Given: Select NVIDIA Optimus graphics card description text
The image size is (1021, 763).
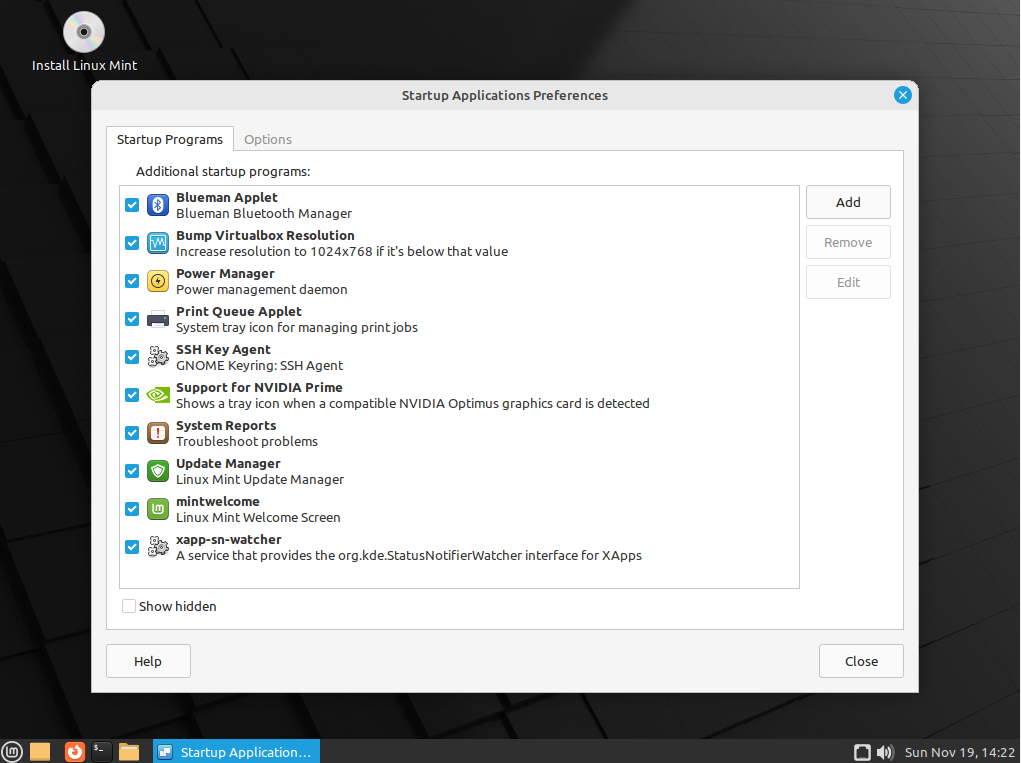Looking at the screenshot, I should coord(413,404).
